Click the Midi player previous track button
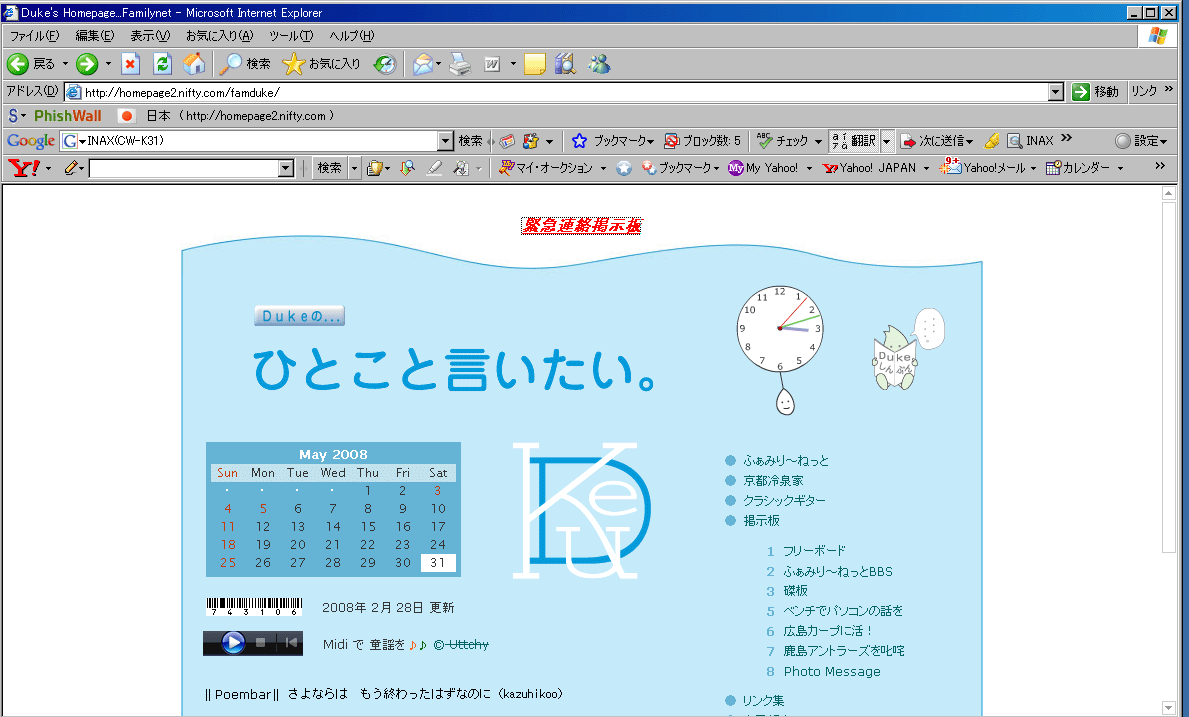Image resolution: width=1189 pixels, height=717 pixels. pos(291,643)
